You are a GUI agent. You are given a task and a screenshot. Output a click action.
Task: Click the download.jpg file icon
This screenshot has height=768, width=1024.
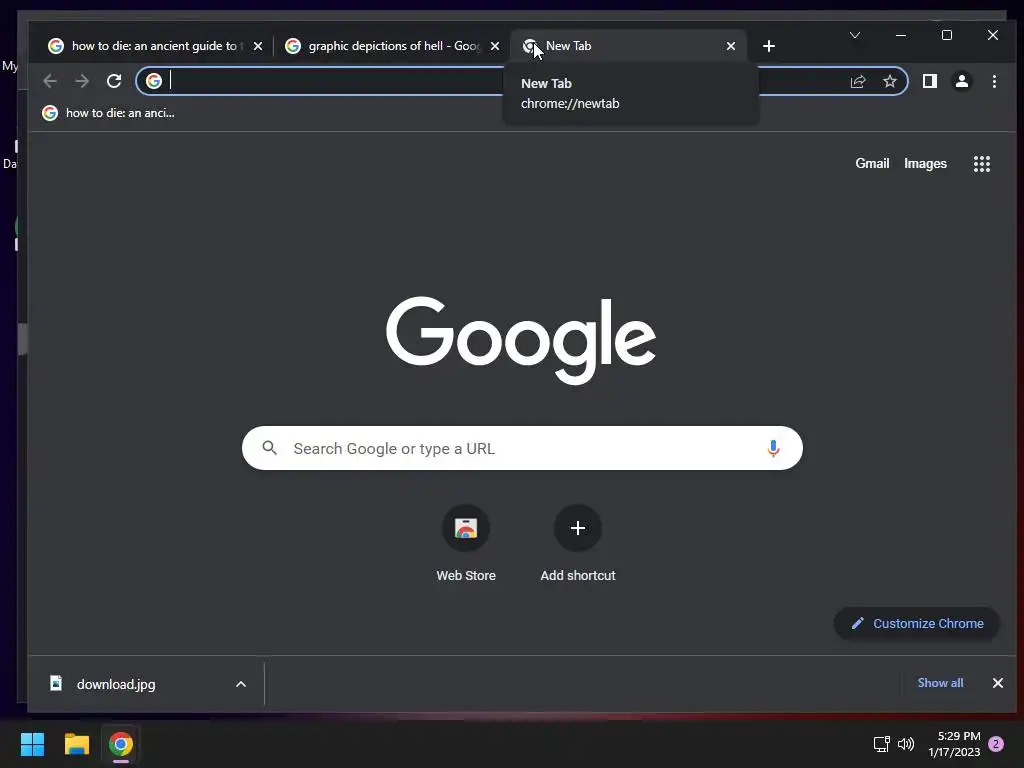56,683
